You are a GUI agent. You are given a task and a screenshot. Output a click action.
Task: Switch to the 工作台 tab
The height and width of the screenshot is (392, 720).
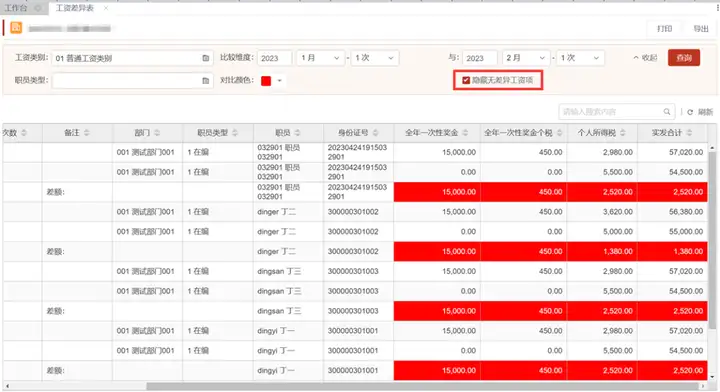(x=16, y=8)
